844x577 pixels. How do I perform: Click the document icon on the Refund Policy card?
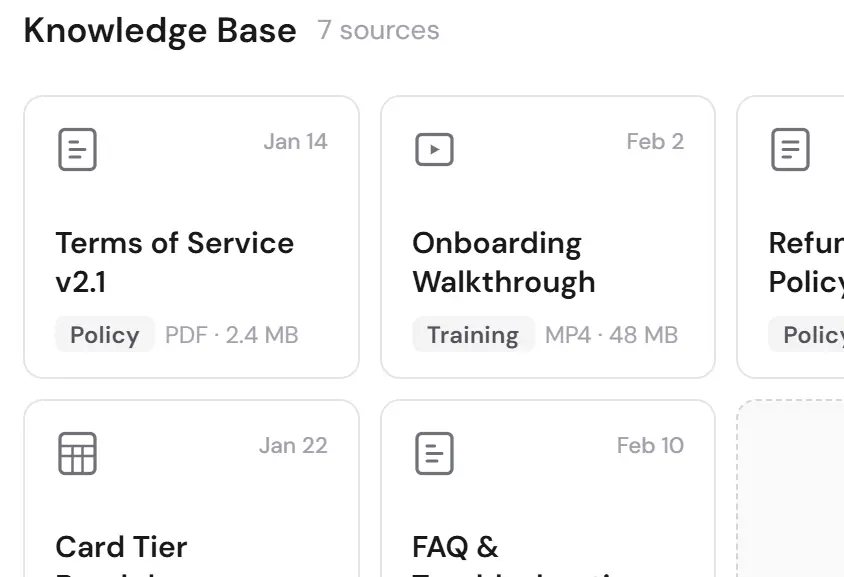pyautogui.click(x=790, y=150)
